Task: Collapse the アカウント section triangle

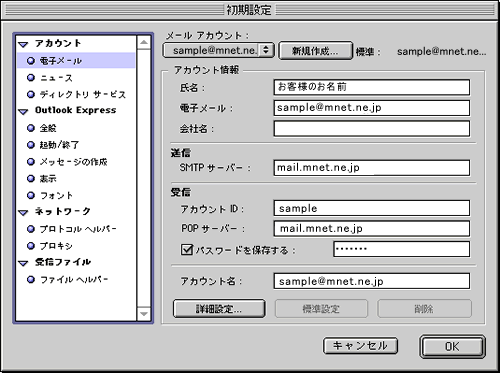Action: click(x=23, y=44)
